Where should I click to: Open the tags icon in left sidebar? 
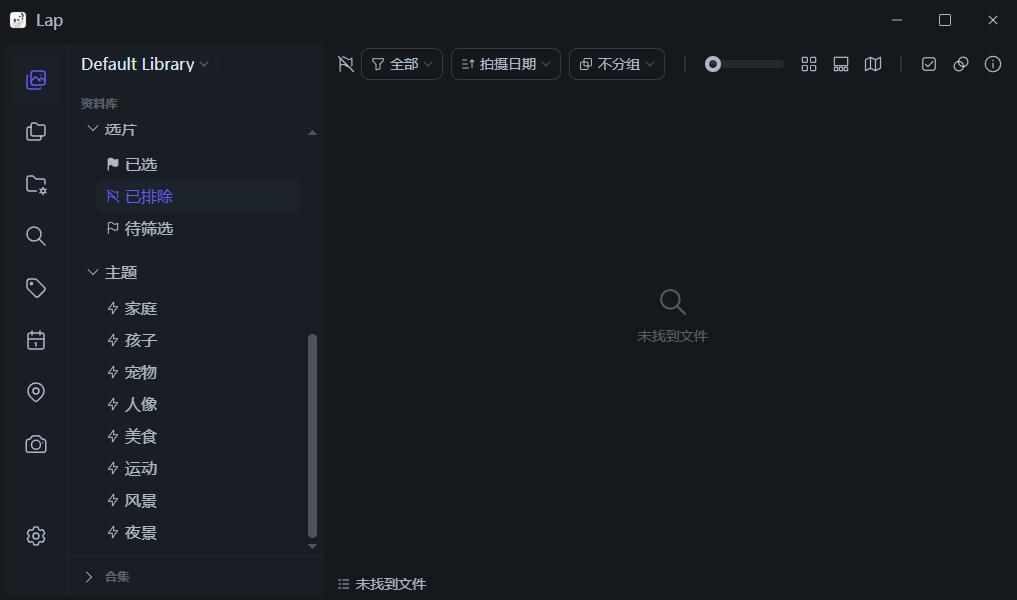[x=36, y=288]
